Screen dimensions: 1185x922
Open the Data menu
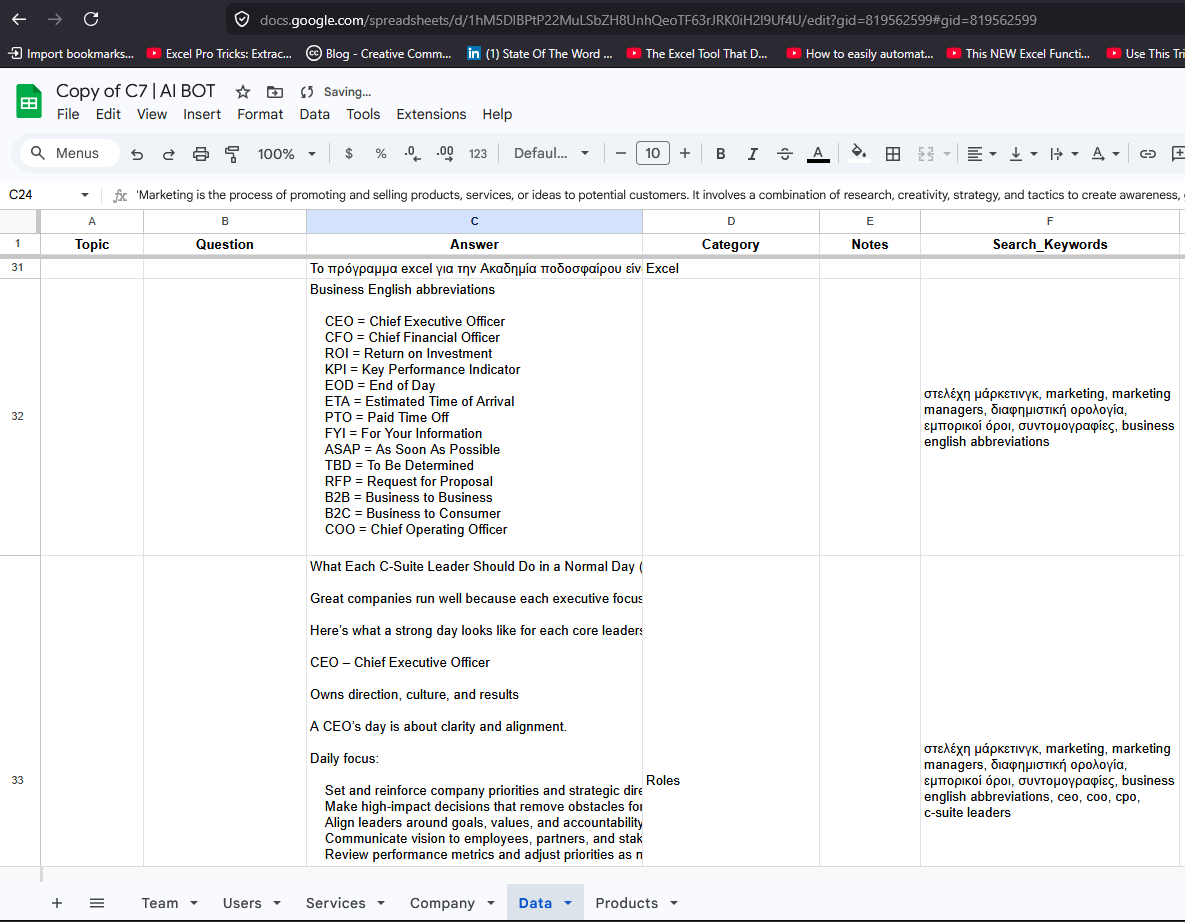314,114
